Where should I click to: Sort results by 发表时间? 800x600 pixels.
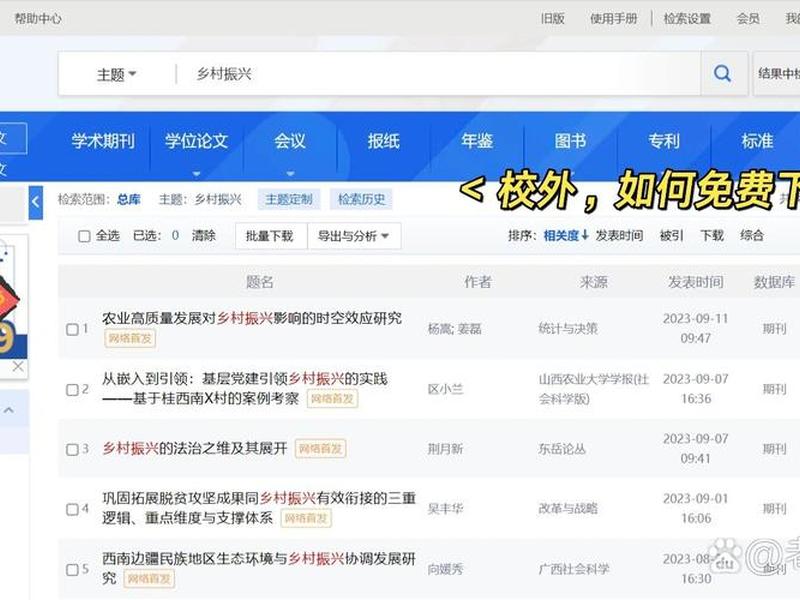pyautogui.click(x=619, y=235)
